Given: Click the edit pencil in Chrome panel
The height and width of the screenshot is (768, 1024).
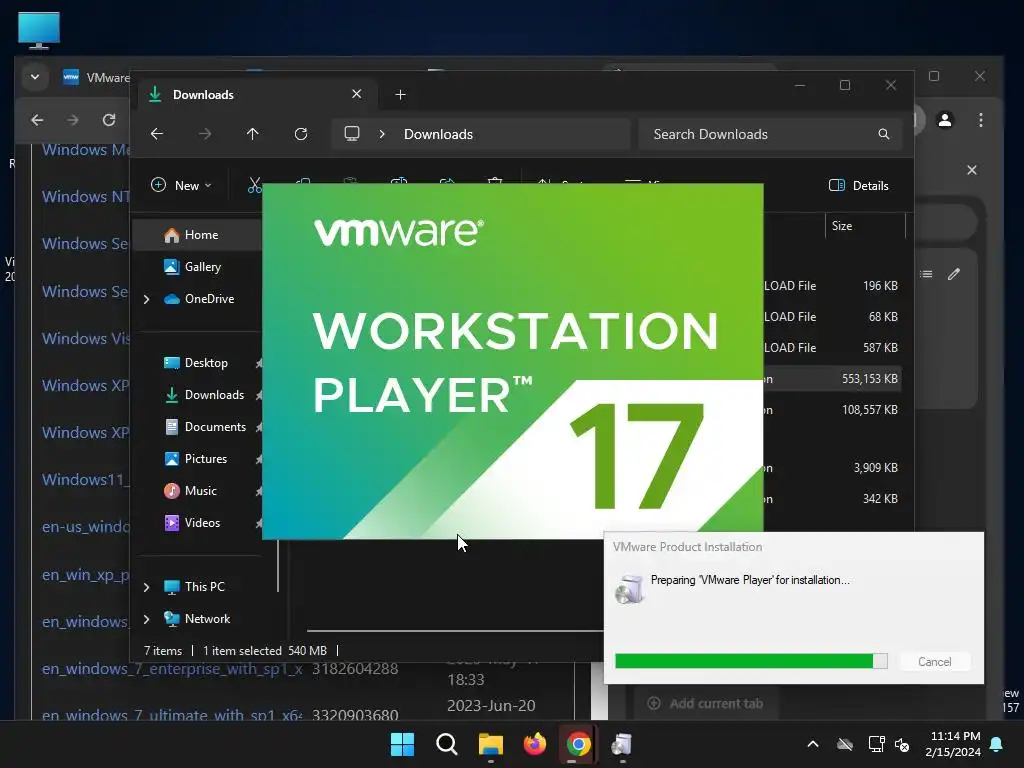Looking at the screenshot, I should (954, 274).
